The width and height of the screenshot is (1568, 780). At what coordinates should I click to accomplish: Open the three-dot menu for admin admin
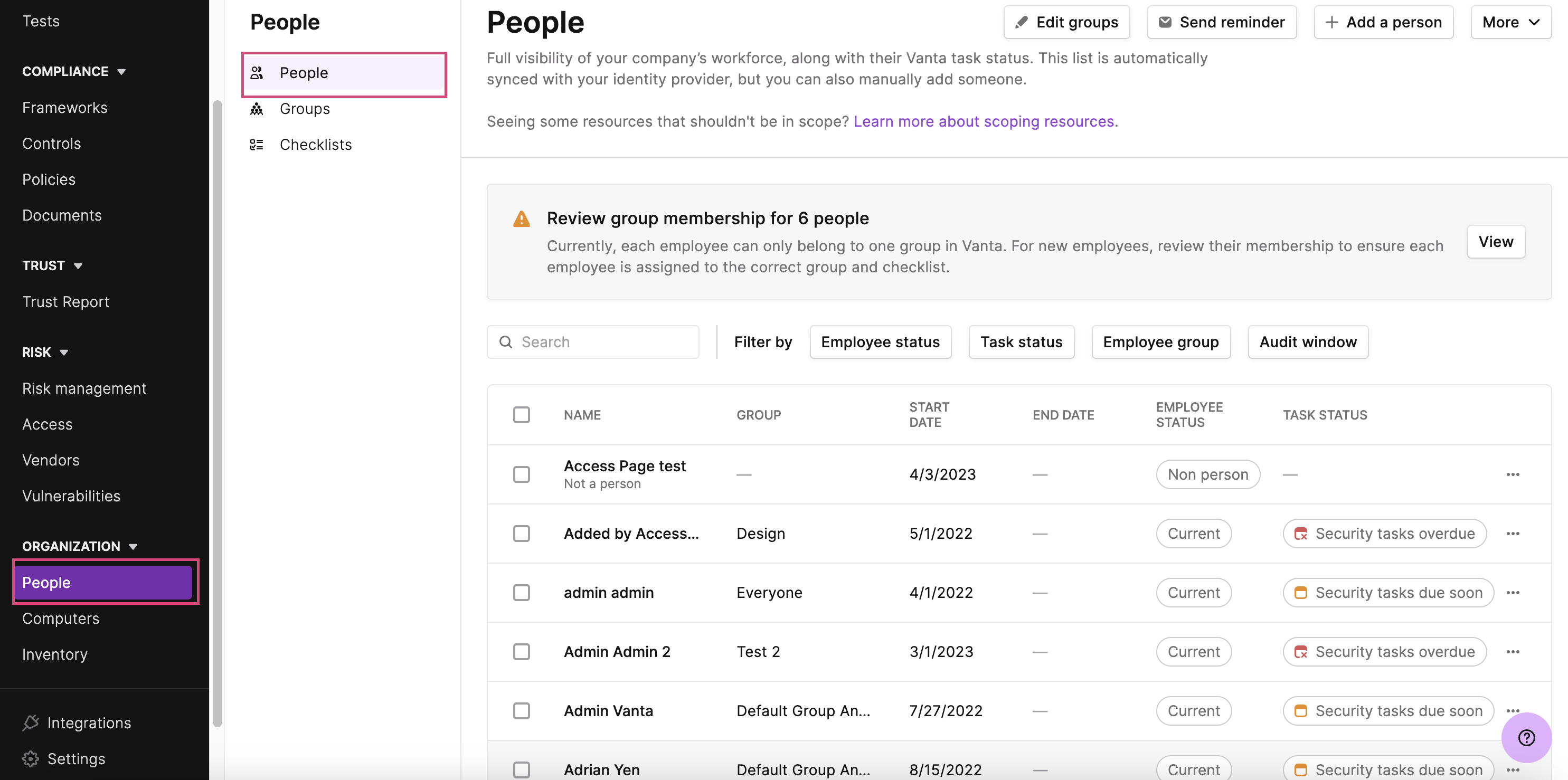[1513, 593]
